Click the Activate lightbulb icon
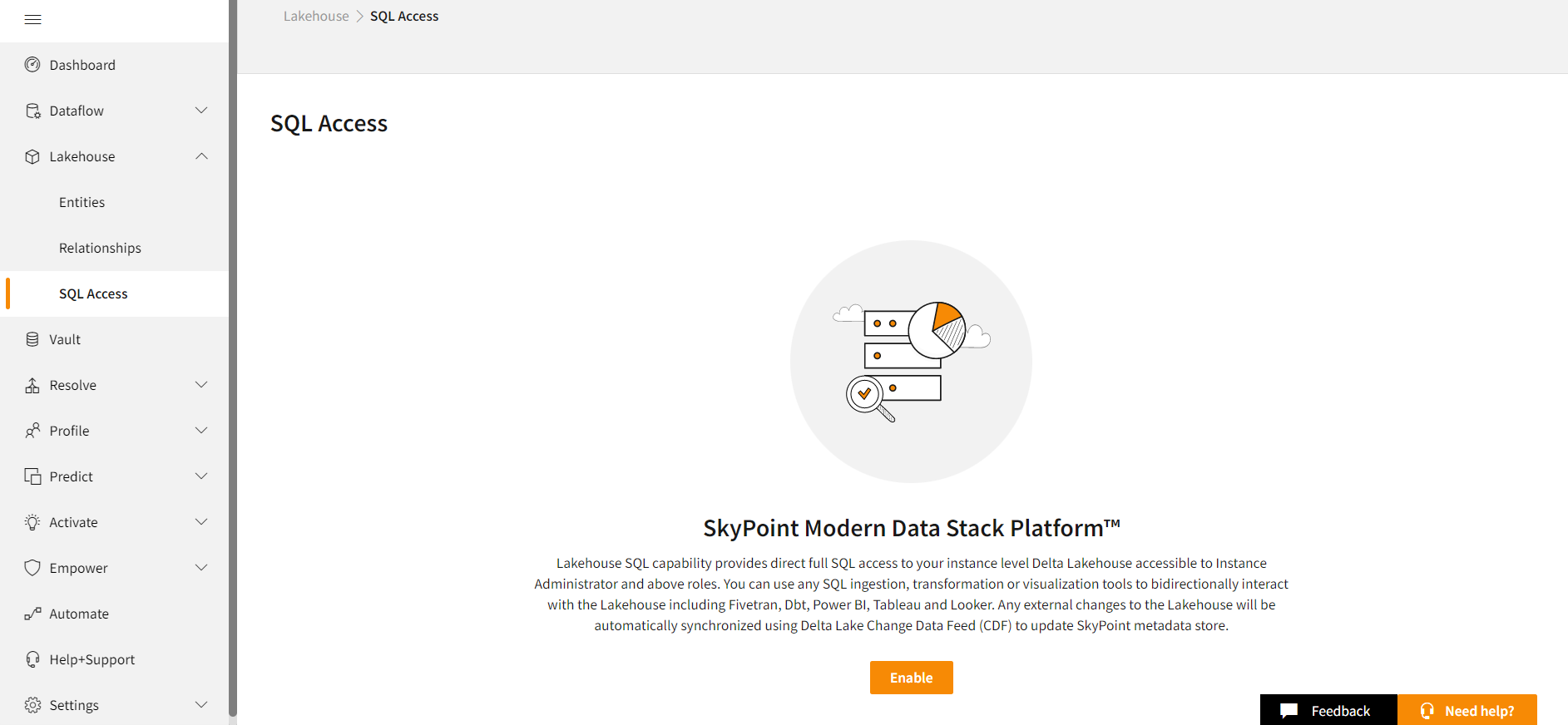 click(x=32, y=522)
